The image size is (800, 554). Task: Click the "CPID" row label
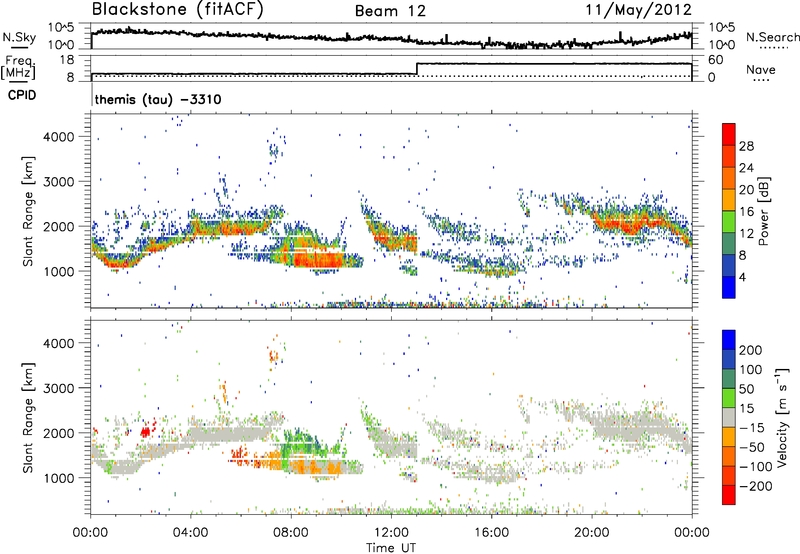point(22,95)
